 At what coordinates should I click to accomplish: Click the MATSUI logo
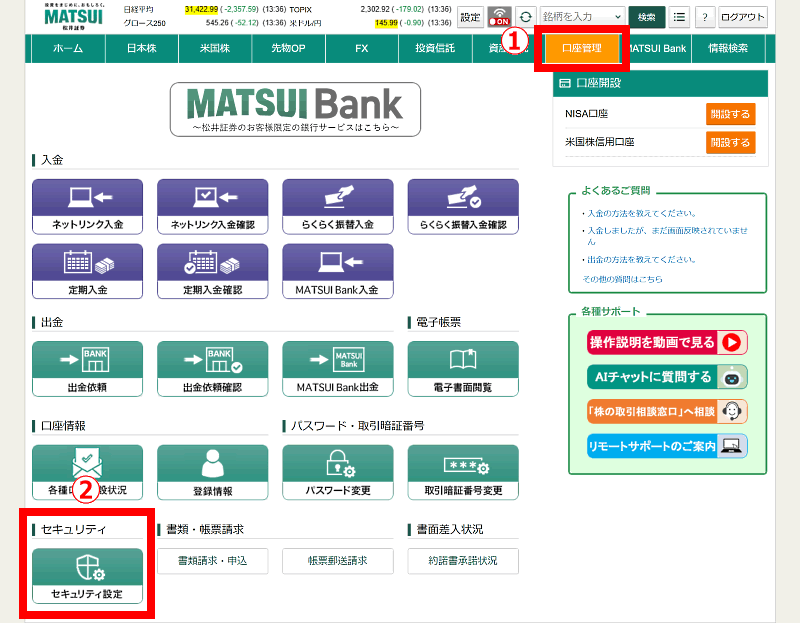[x=73, y=16]
